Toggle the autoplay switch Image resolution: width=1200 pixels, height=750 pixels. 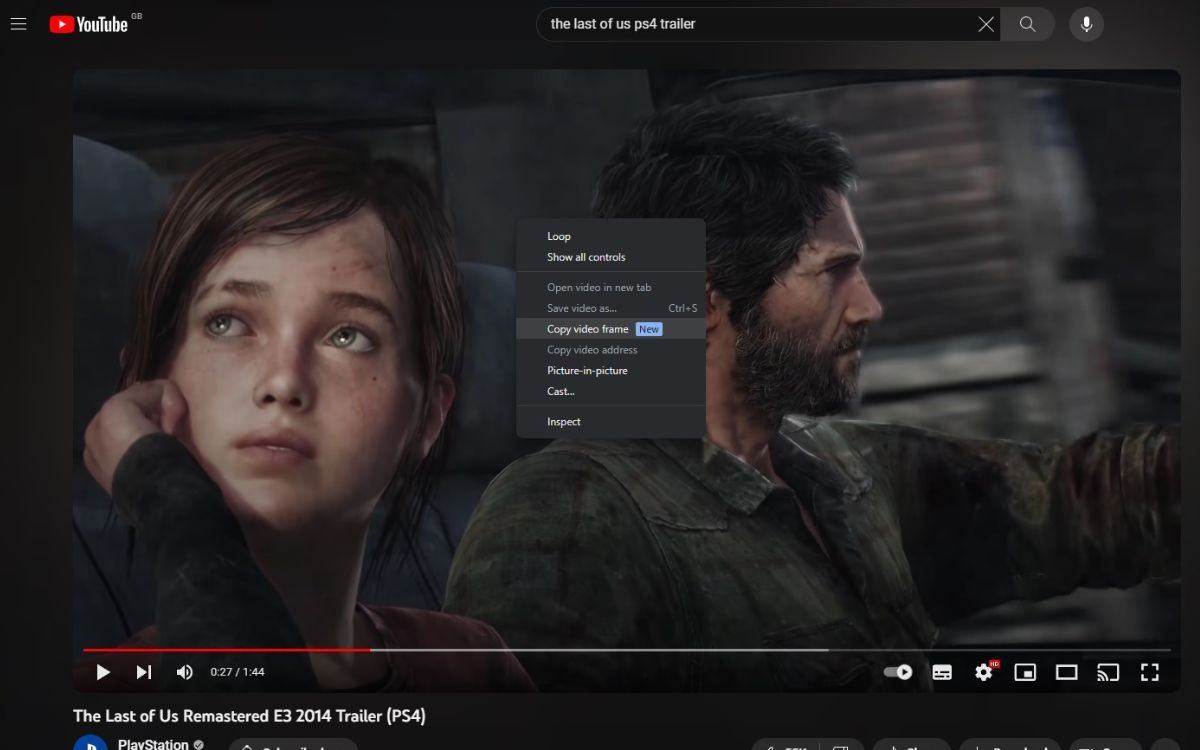898,672
